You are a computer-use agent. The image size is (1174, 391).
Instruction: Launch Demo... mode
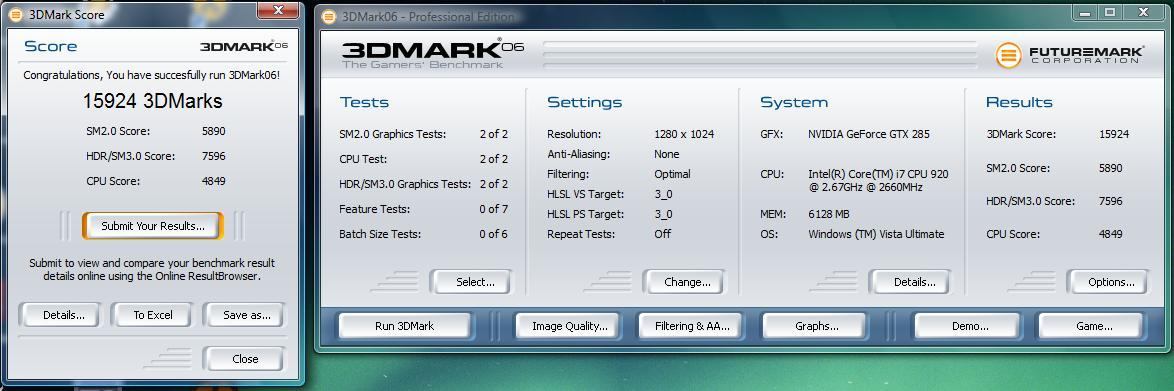970,326
